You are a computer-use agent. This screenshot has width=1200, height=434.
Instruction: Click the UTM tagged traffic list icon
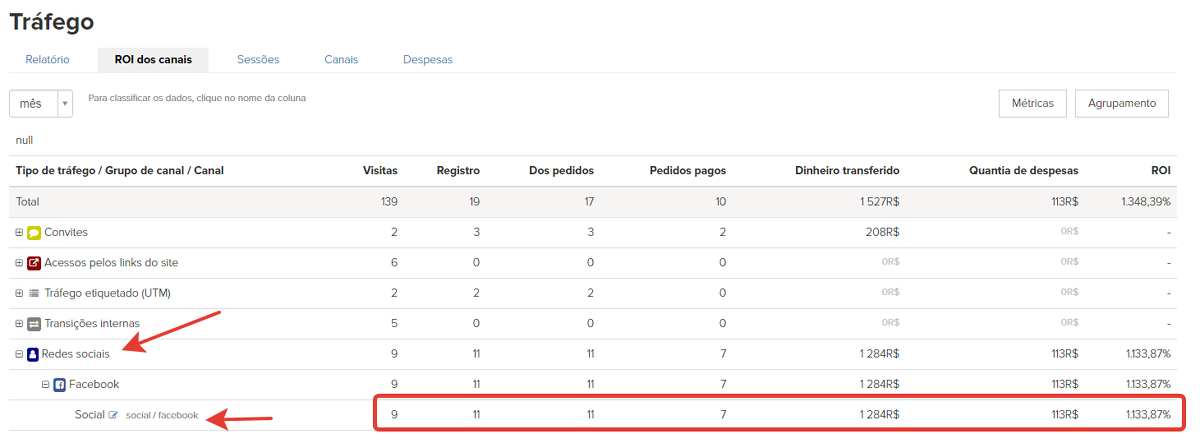click(x=34, y=293)
